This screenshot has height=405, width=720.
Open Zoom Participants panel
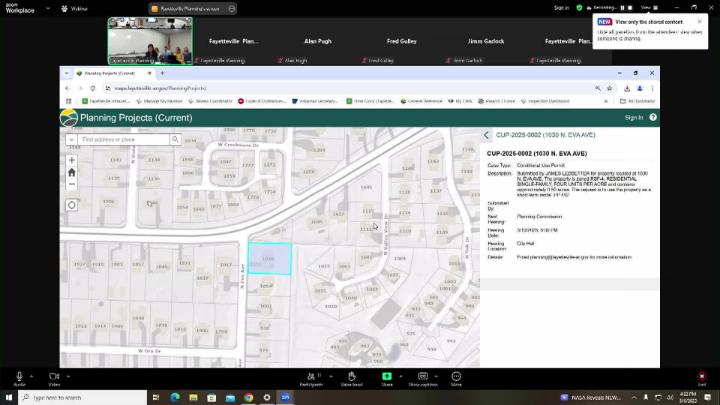point(311,379)
